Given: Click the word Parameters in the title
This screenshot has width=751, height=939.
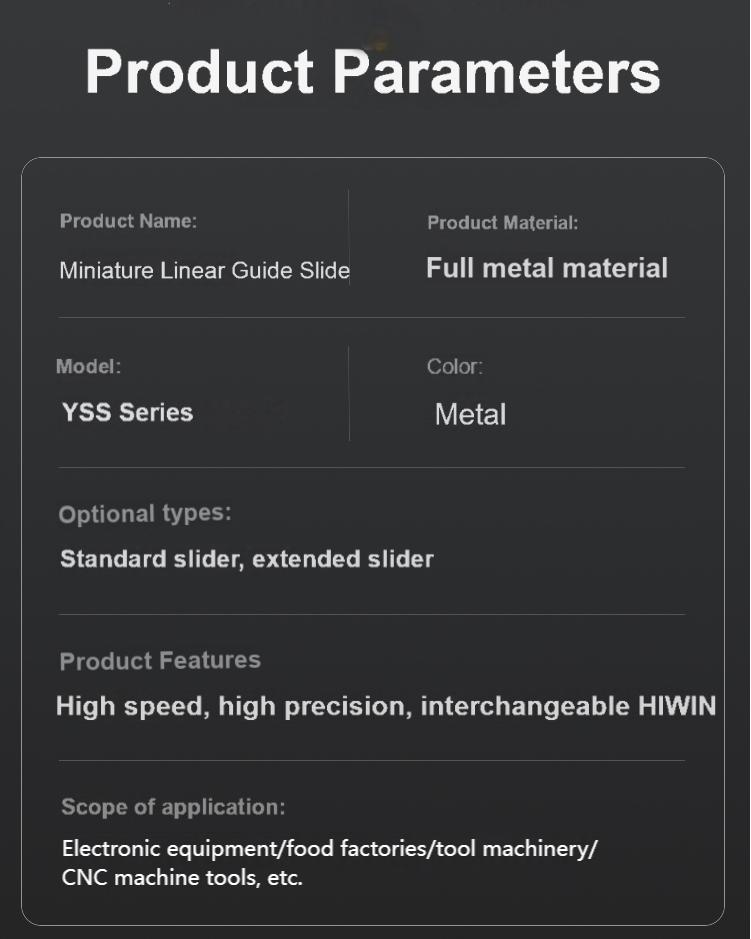Looking at the screenshot, I should pos(496,72).
